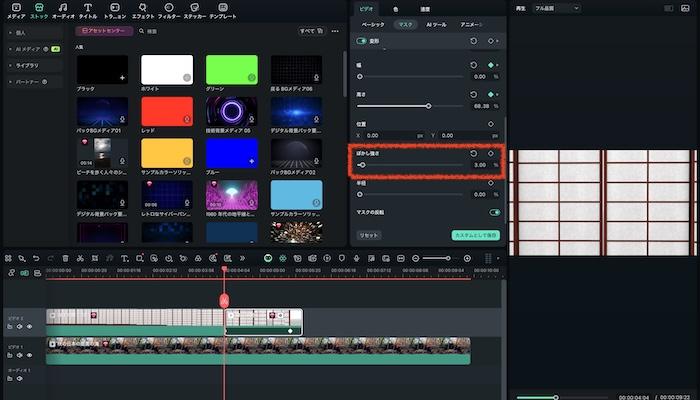The height and width of the screenshot is (400, 700).
Task: Click the scissors split icon in timeline toolbar
Action: point(81,258)
